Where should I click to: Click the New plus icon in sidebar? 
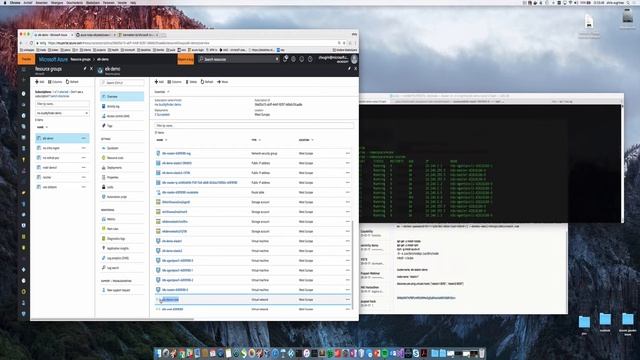[24, 81]
